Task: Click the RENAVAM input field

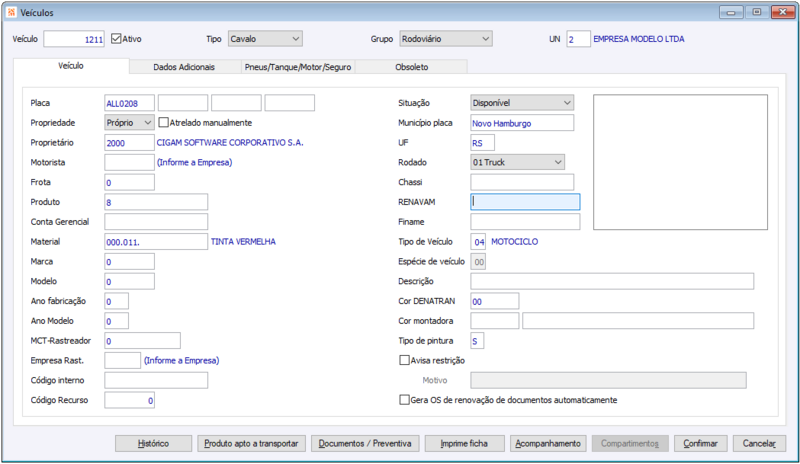Action: pos(525,202)
